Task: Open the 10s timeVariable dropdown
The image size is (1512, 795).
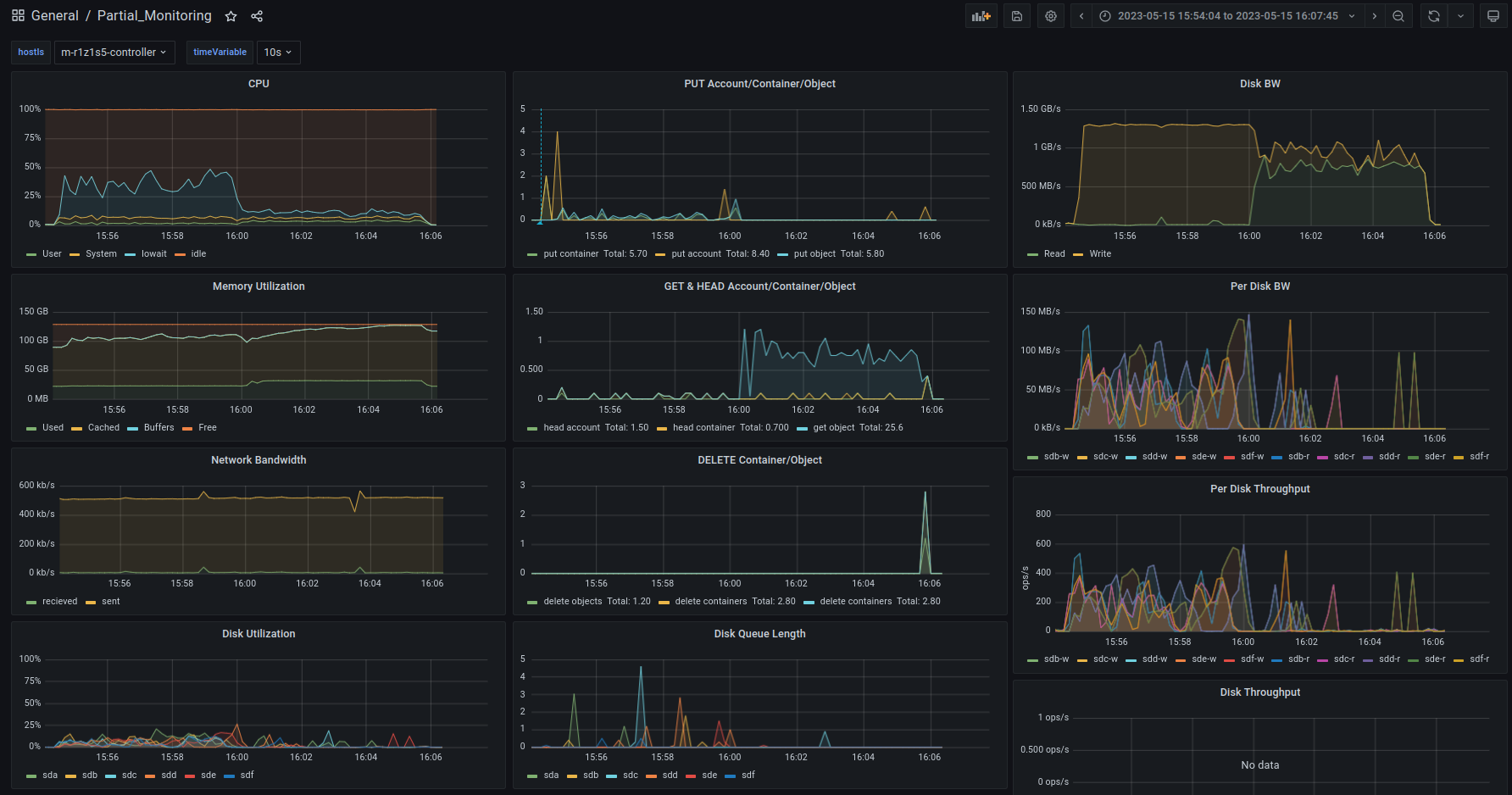Action: point(278,53)
